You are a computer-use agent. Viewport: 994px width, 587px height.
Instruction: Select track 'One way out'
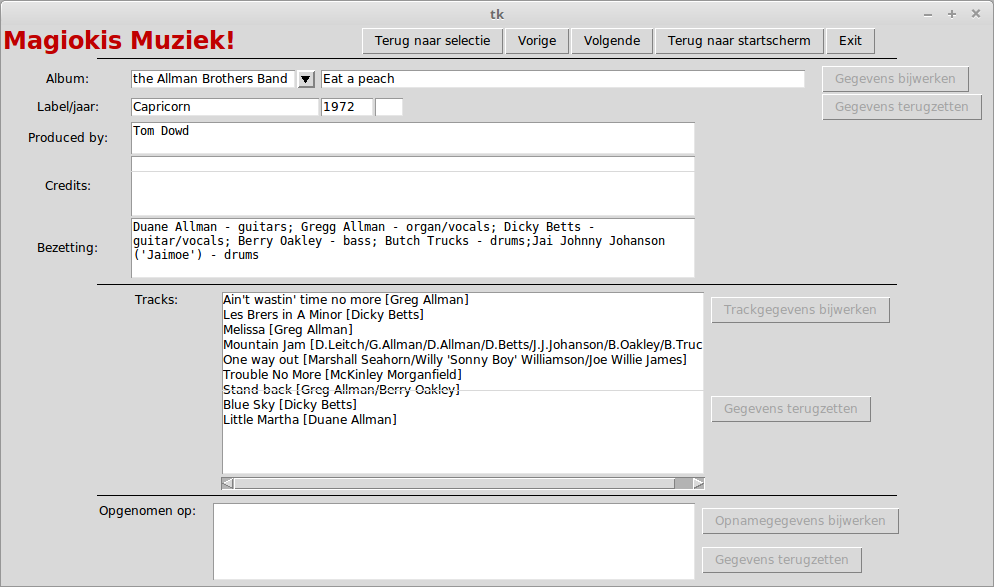click(463, 360)
